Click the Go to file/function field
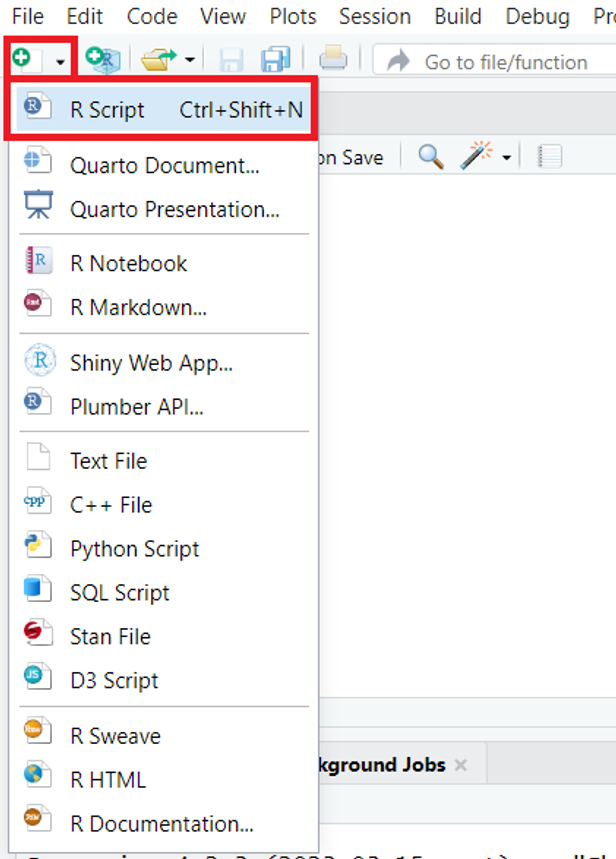This screenshot has height=859, width=616. [494, 61]
